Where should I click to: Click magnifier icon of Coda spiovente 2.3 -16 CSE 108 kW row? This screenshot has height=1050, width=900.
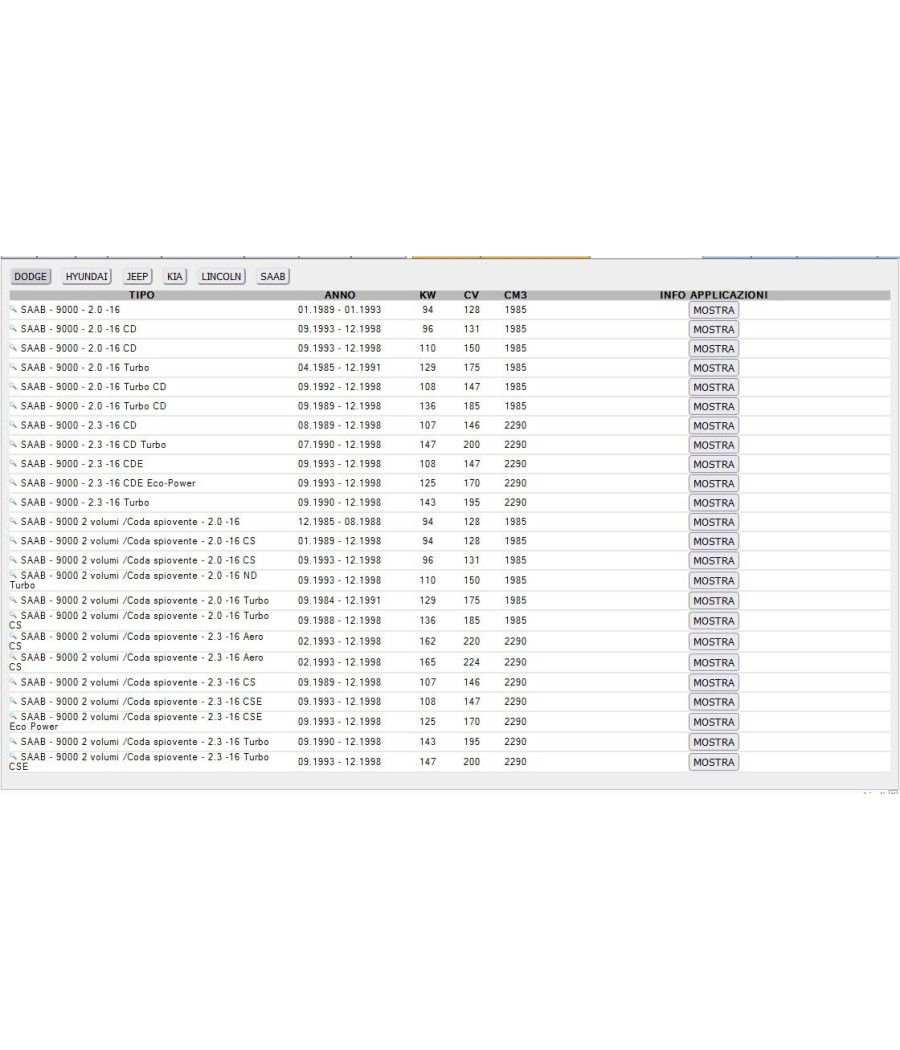[13, 701]
